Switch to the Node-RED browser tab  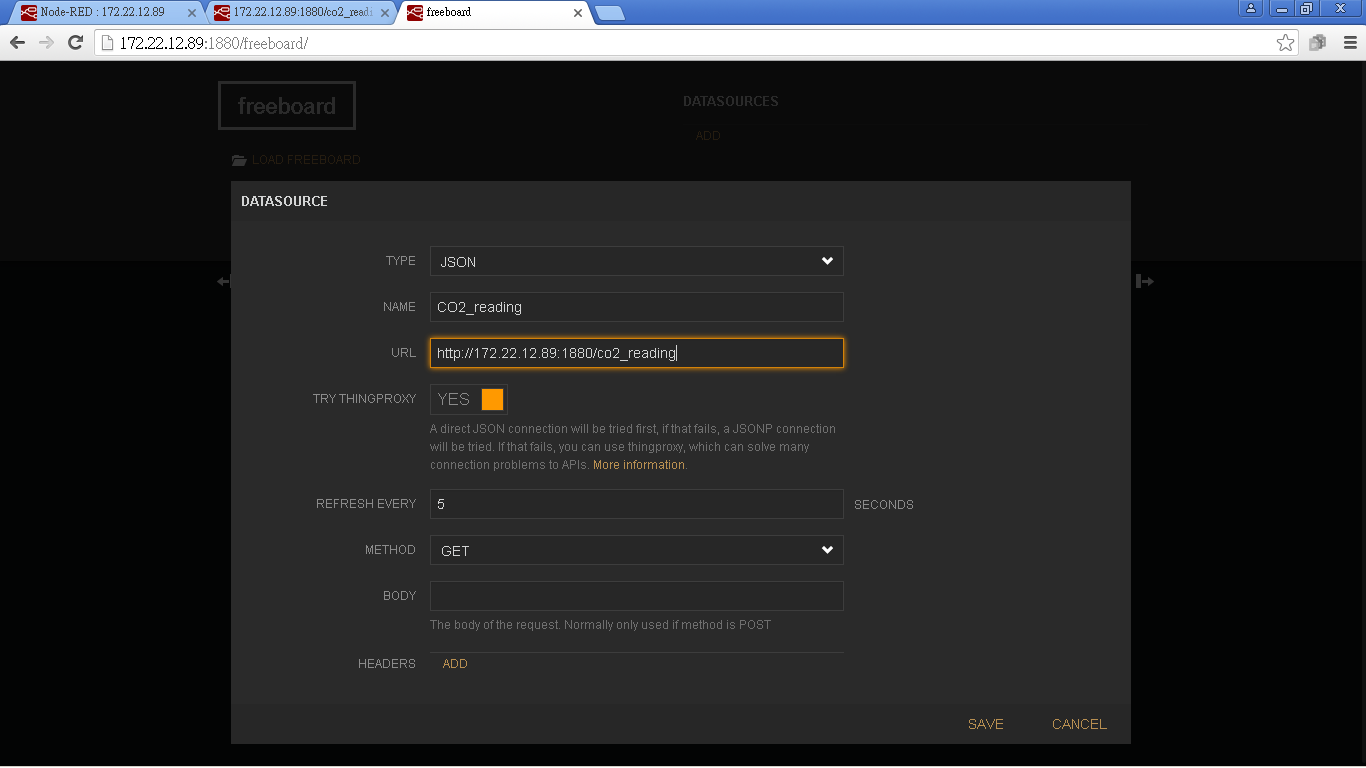click(x=102, y=13)
